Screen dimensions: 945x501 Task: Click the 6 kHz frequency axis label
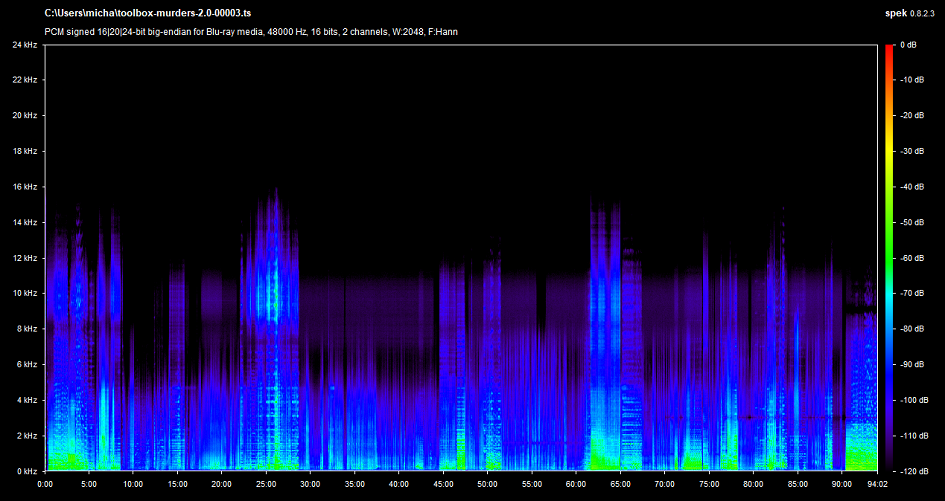[x=27, y=364]
